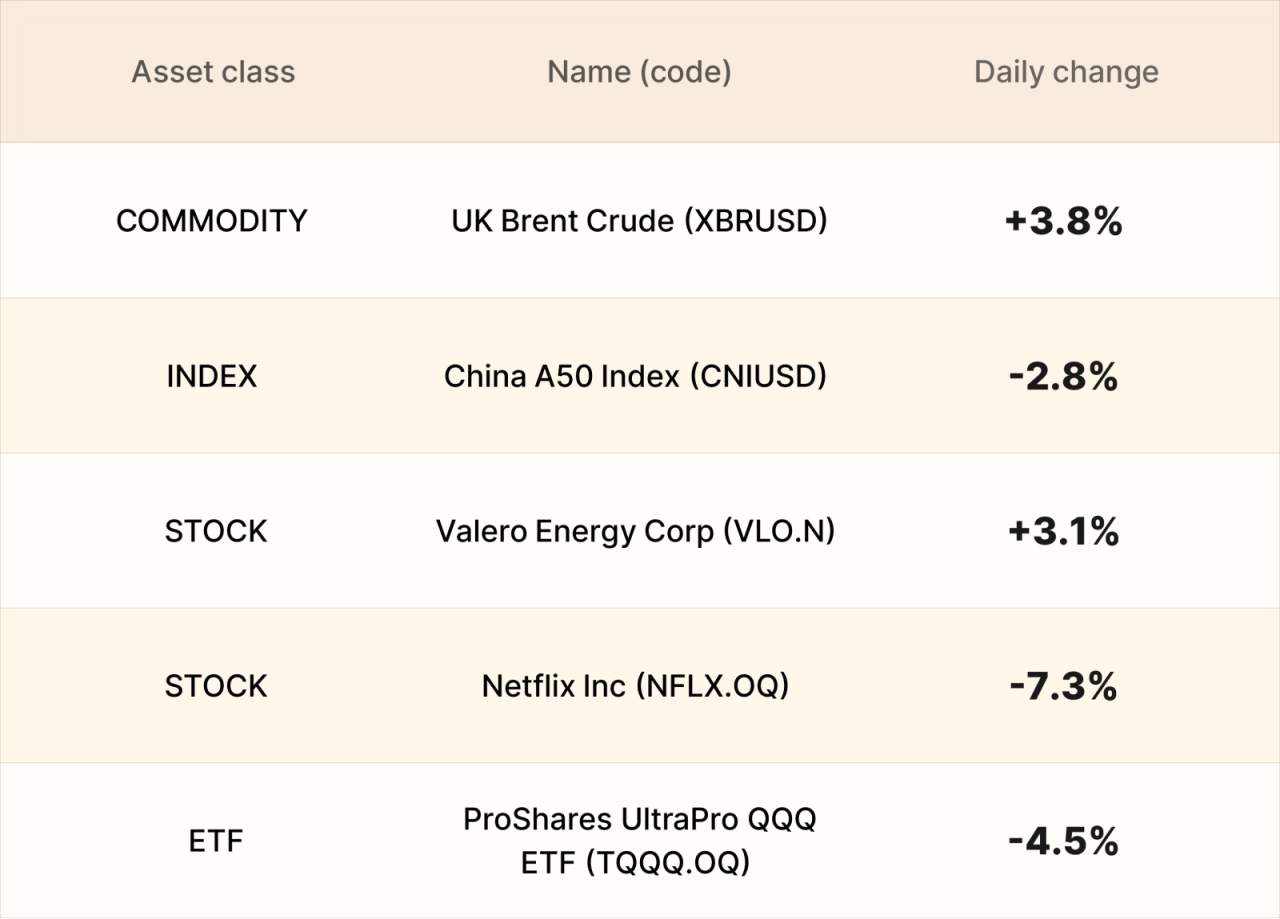The image size is (1280, 919).
Task: Click the XBRUSD ticker code text
Action: (x=756, y=221)
